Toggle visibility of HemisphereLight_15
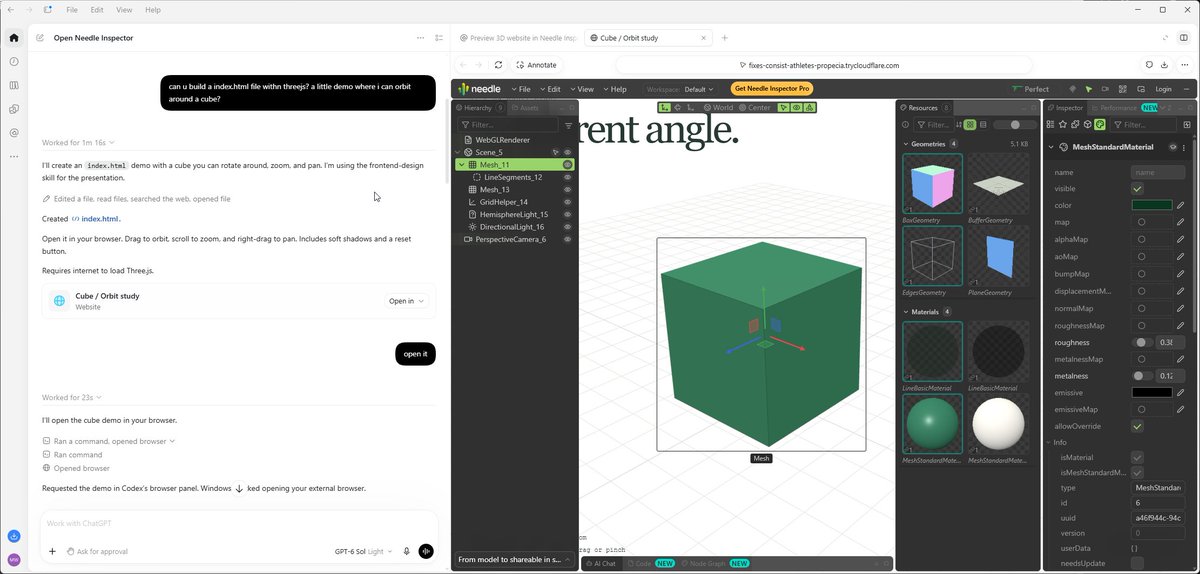Screen dimensions: 1200x574 point(567,214)
